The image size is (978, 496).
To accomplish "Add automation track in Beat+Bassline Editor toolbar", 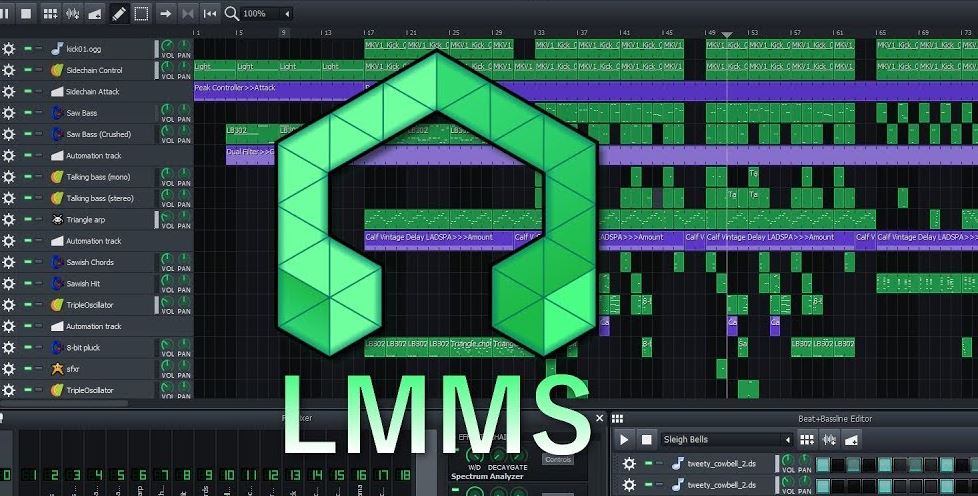I will pyautogui.click(x=851, y=440).
